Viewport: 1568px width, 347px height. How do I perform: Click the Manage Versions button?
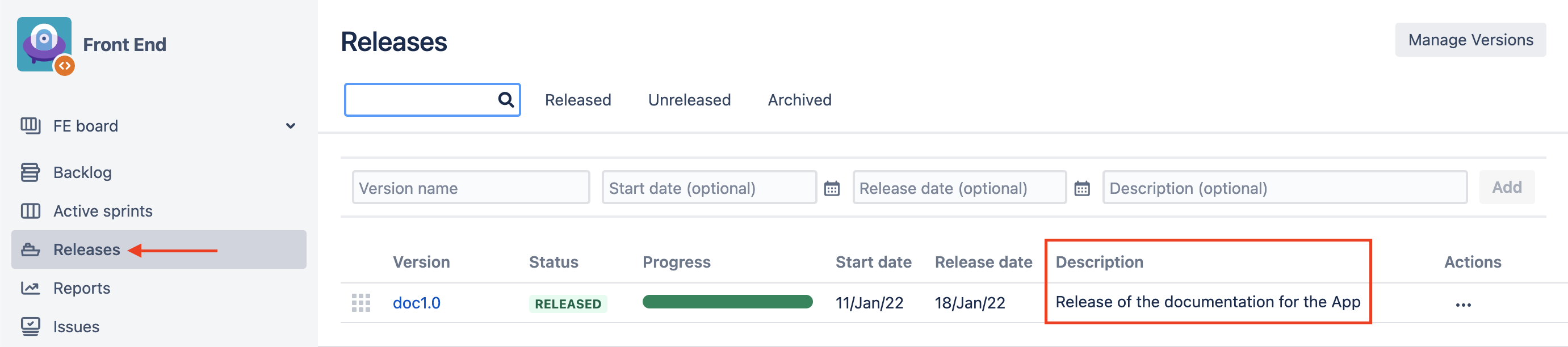point(1470,40)
